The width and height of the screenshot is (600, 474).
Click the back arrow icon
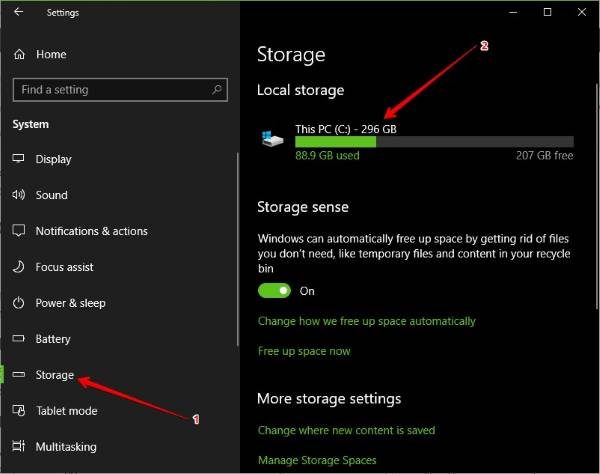click(19, 13)
